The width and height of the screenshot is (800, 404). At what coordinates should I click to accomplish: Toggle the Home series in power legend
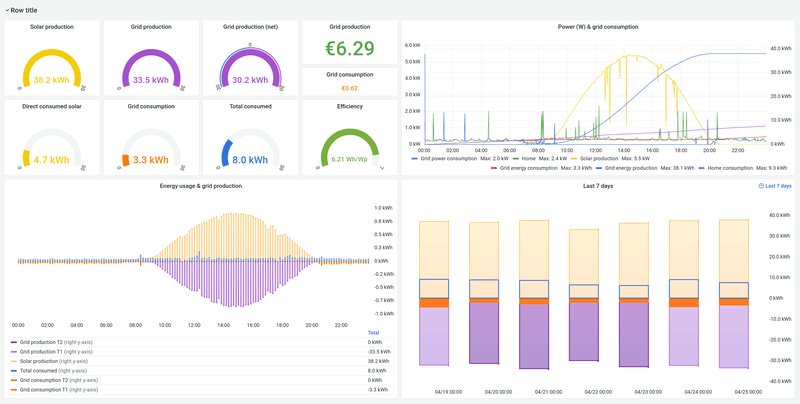point(530,158)
